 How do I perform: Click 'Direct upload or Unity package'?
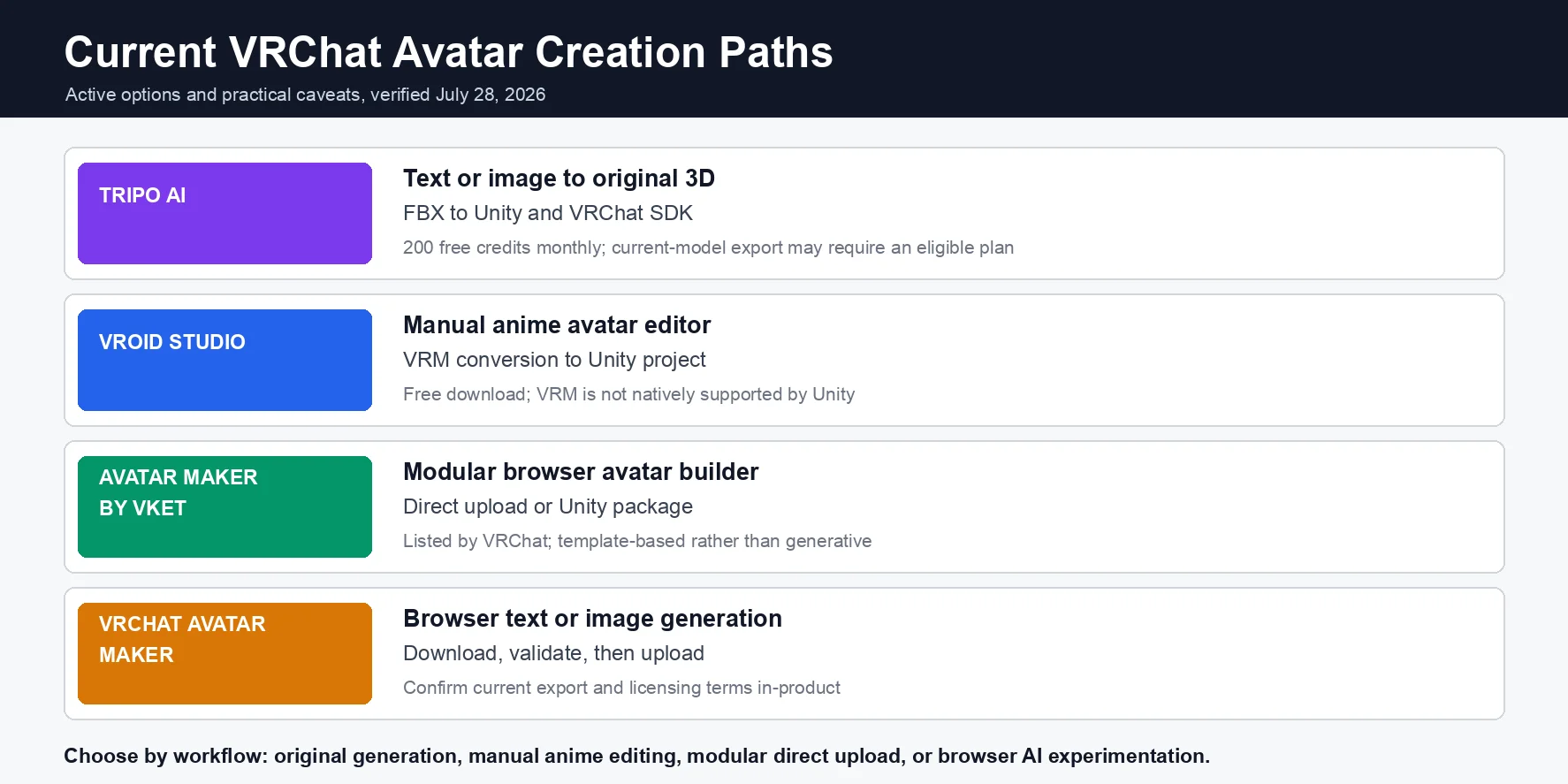pos(548,506)
